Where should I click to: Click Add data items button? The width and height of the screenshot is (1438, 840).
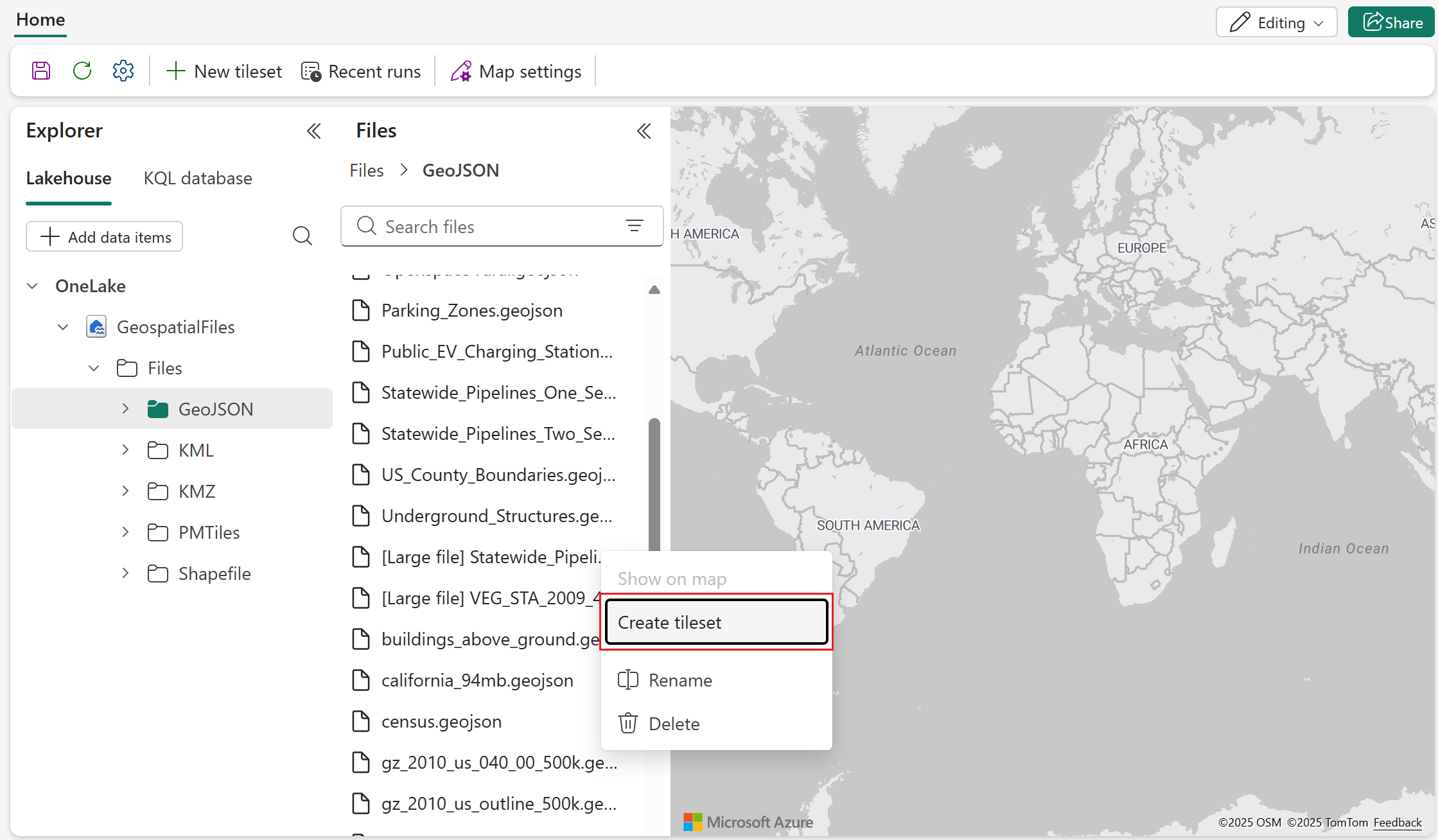(105, 237)
